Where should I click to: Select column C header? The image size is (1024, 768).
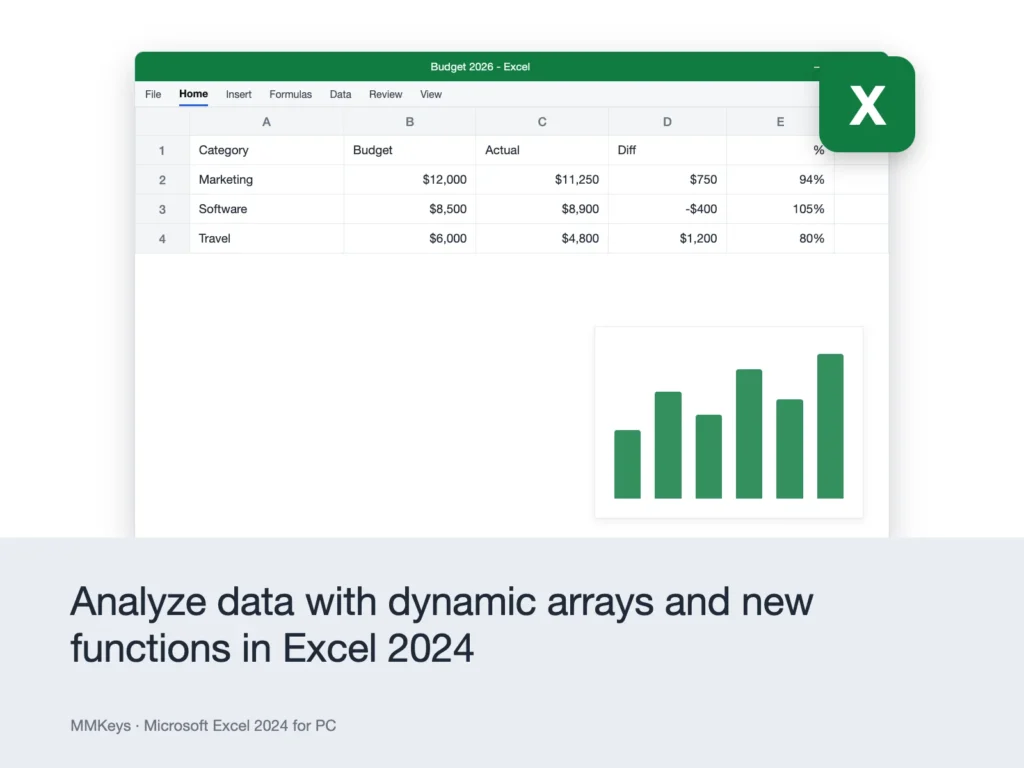[542, 121]
